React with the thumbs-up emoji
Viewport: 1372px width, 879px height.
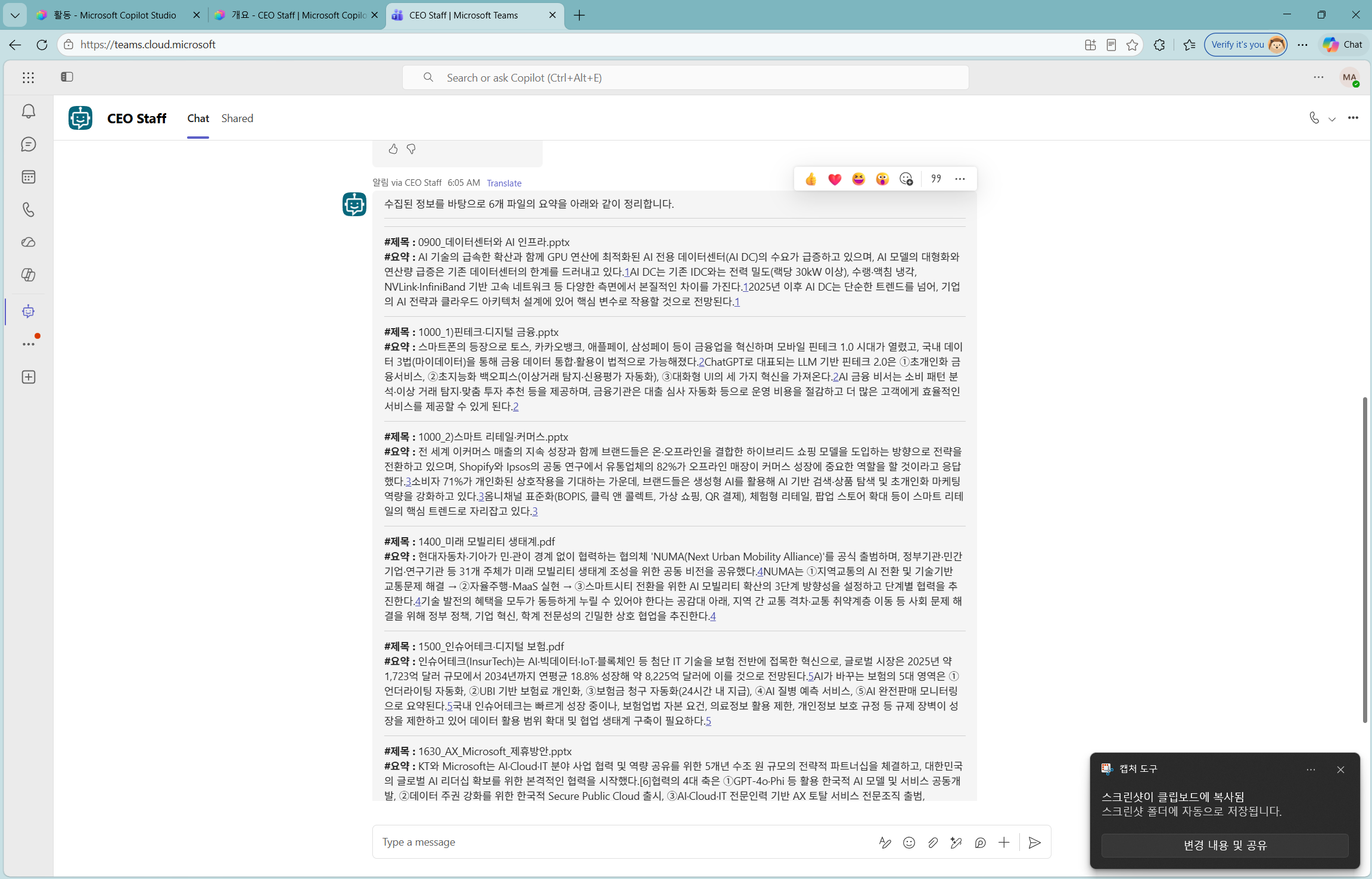[811, 179]
